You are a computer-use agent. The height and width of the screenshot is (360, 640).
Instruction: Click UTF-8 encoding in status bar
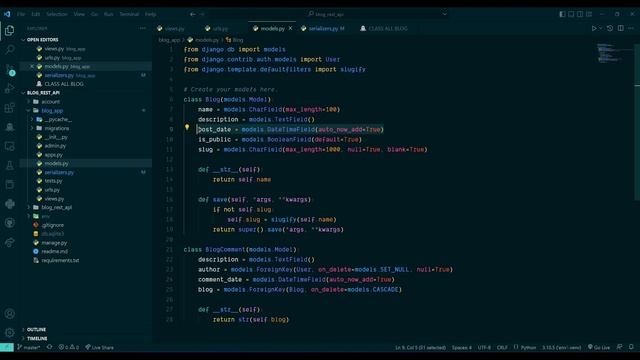pyautogui.click(x=484, y=347)
